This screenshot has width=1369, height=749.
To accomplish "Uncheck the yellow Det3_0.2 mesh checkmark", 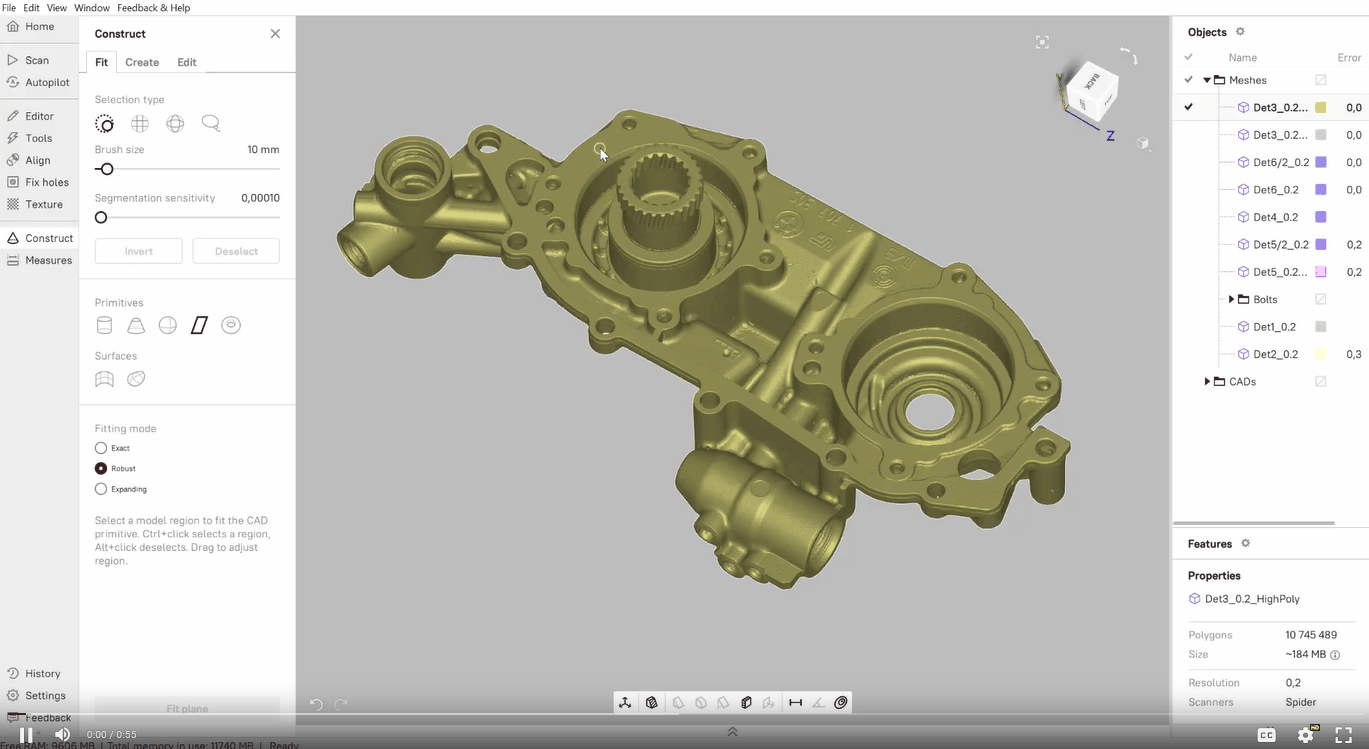I will tap(1188, 107).
